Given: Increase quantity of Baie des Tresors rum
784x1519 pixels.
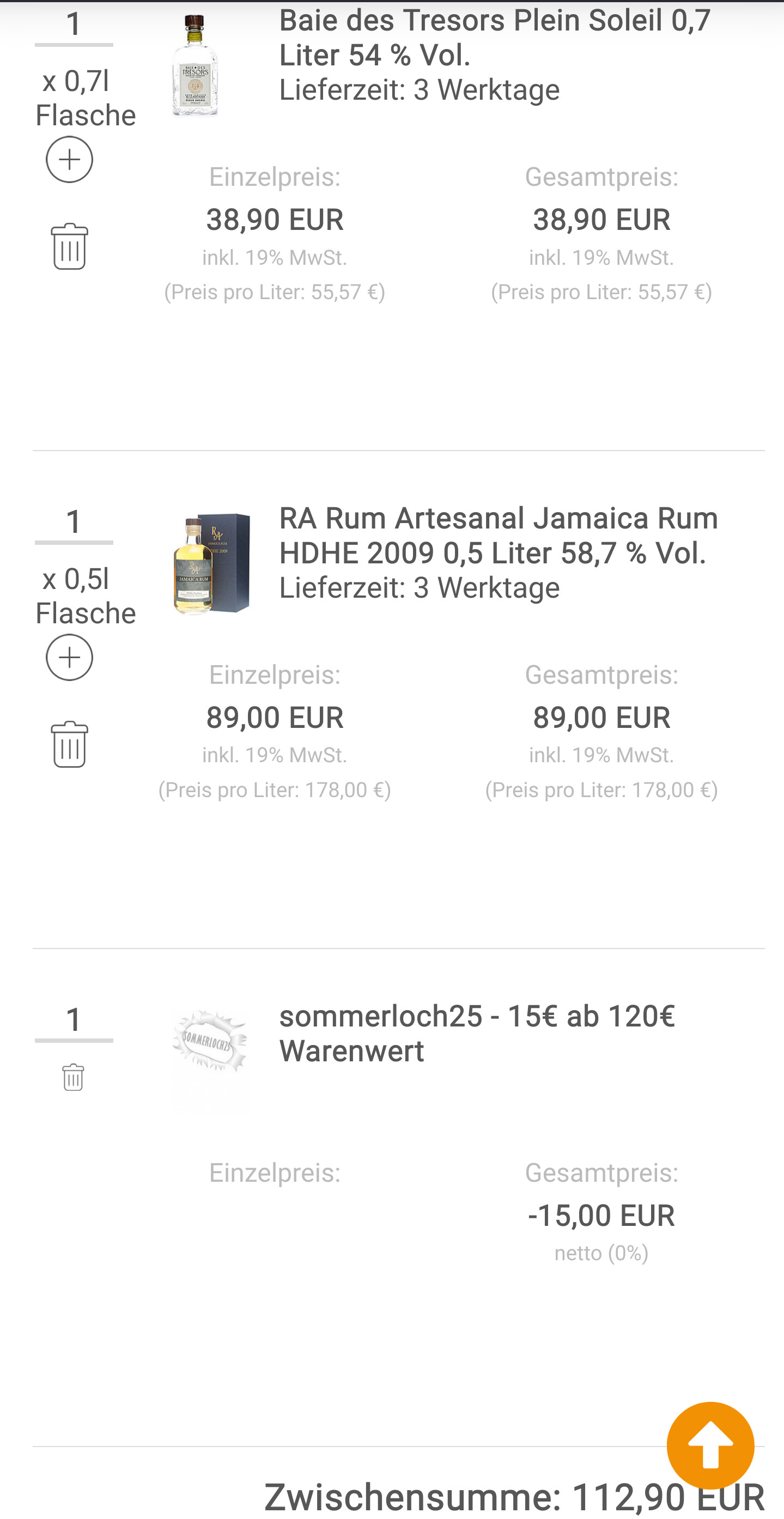Looking at the screenshot, I should pos(70,159).
